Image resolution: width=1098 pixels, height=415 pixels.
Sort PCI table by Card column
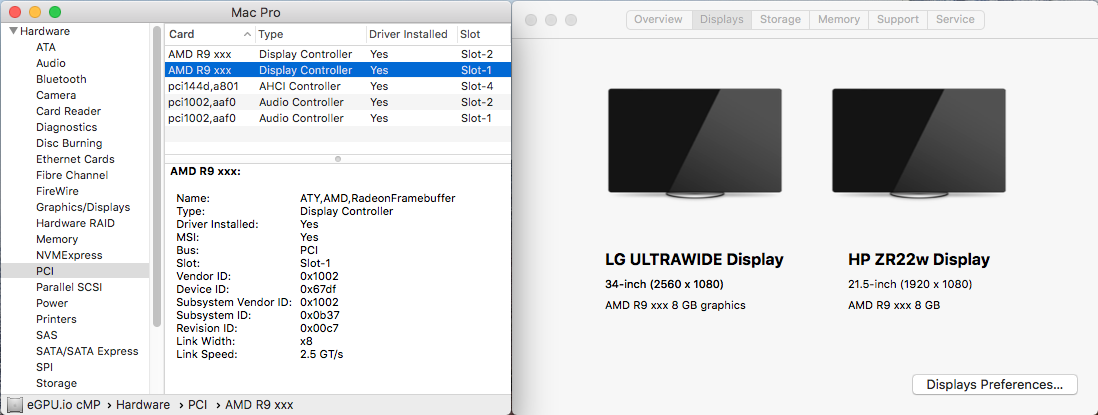210,34
